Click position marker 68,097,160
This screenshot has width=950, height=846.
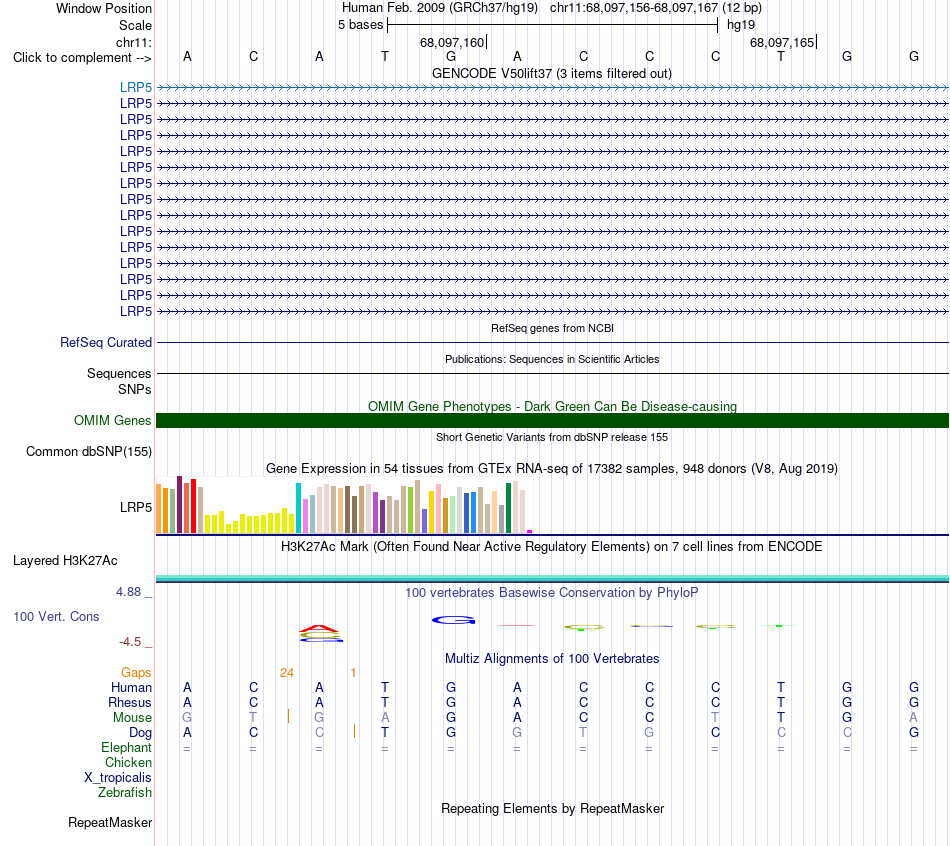coord(453,42)
